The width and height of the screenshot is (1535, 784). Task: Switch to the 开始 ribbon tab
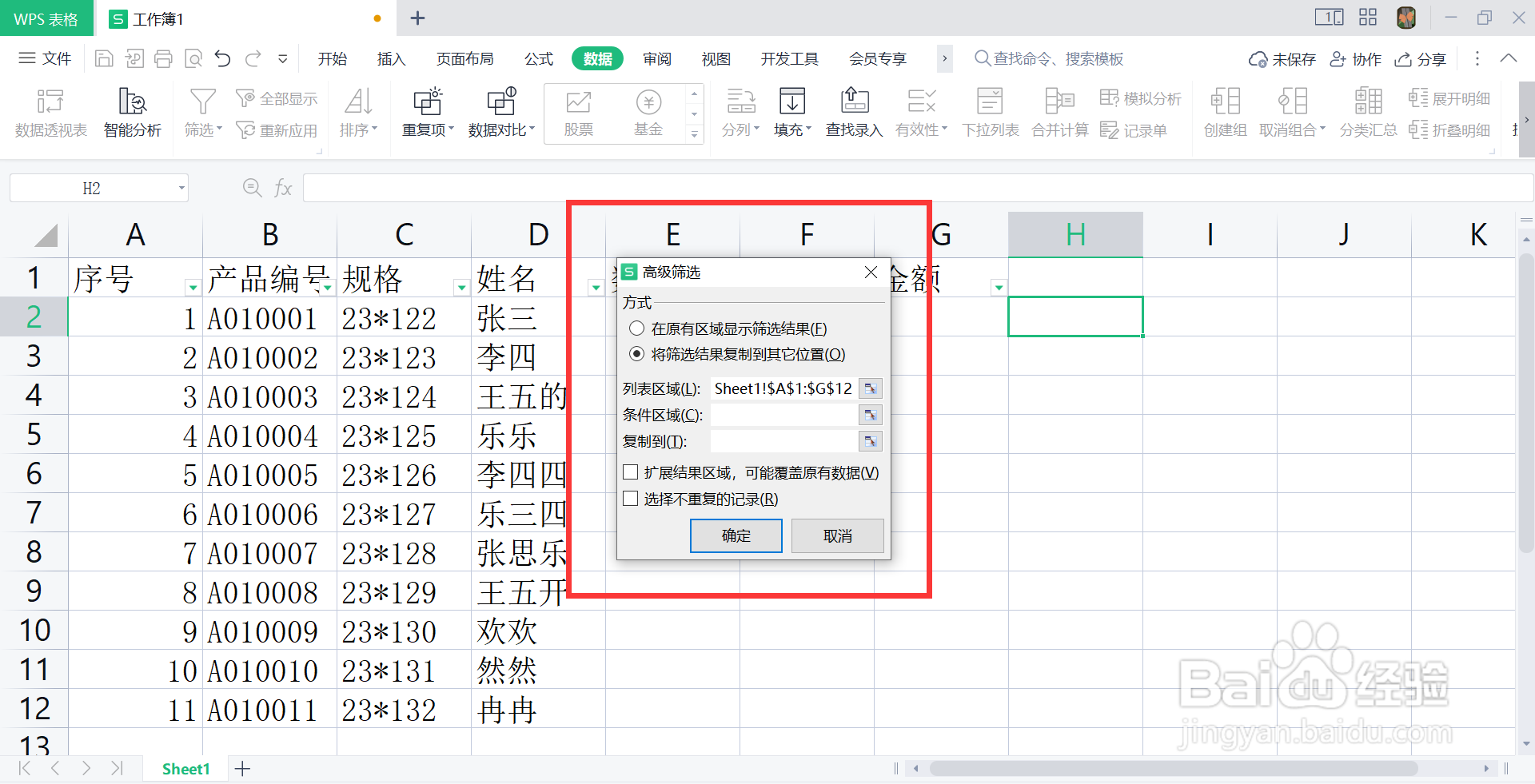point(333,58)
